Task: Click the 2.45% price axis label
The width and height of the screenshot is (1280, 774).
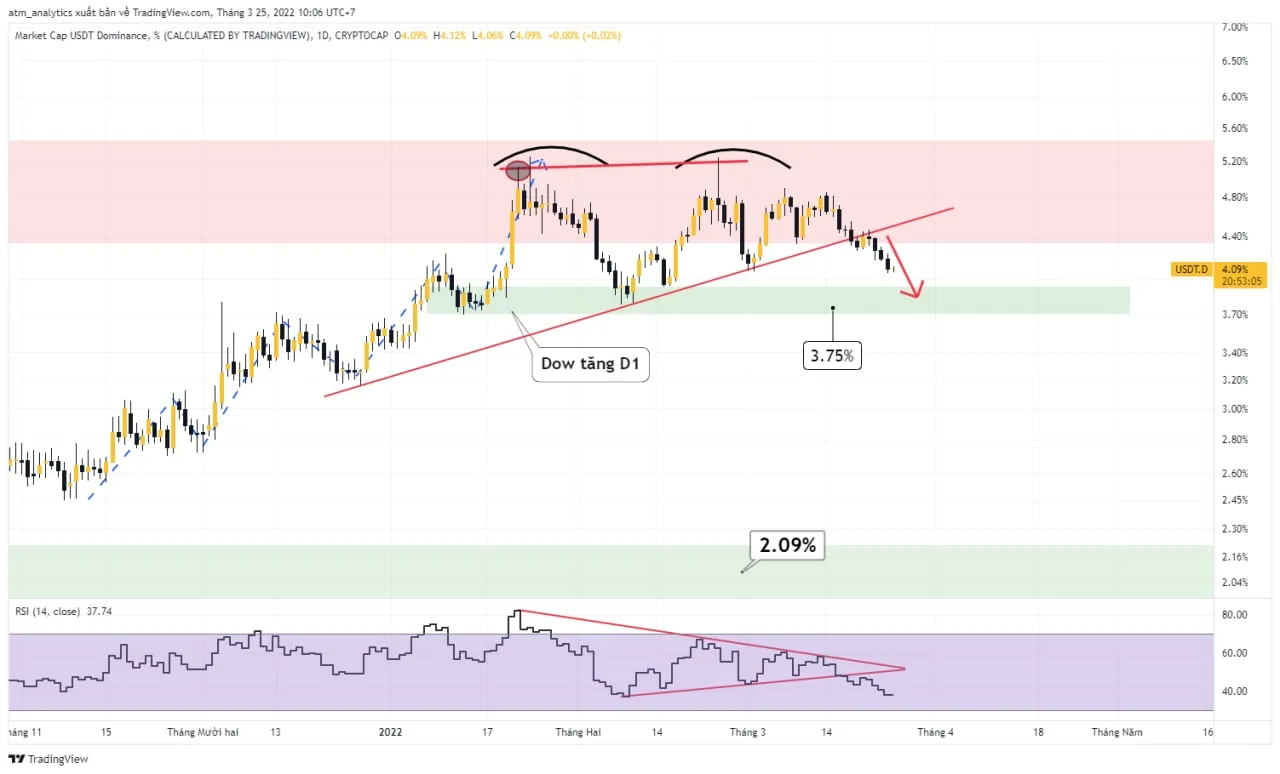Action: click(1235, 500)
